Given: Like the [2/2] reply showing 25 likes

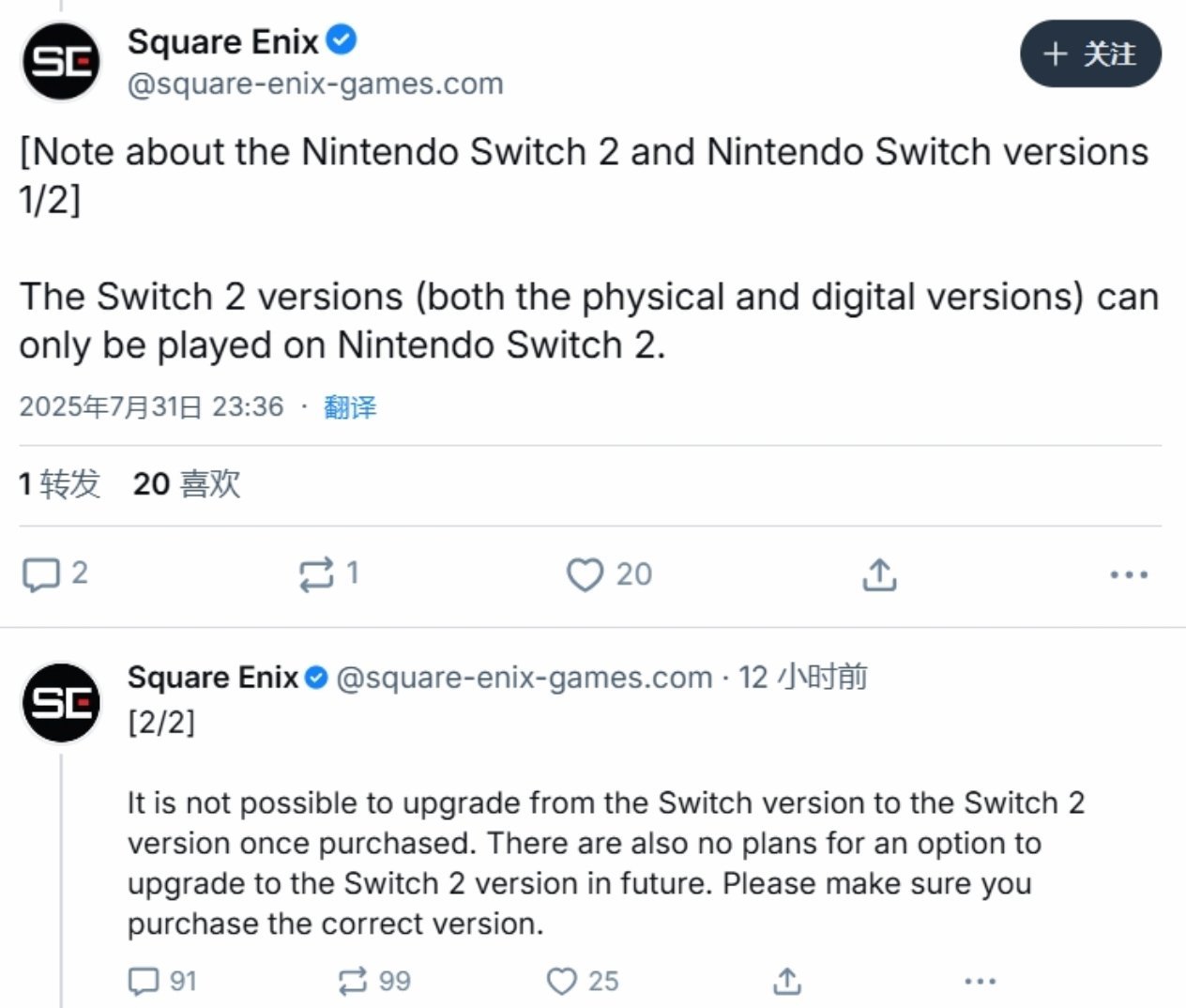Looking at the screenshot, I should coord(561,982).
